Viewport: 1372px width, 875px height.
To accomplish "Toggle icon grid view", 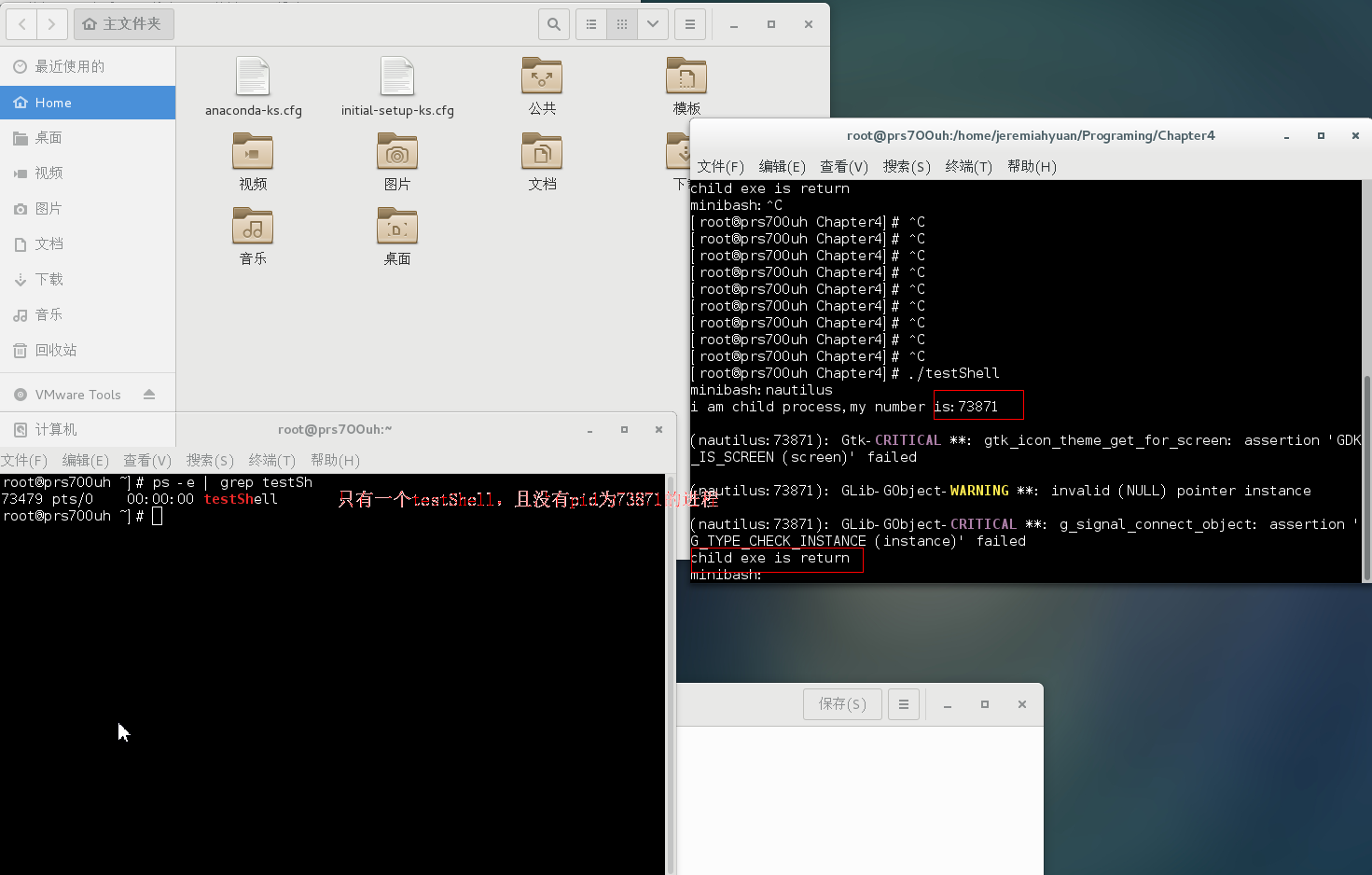I will click(621, 24).
